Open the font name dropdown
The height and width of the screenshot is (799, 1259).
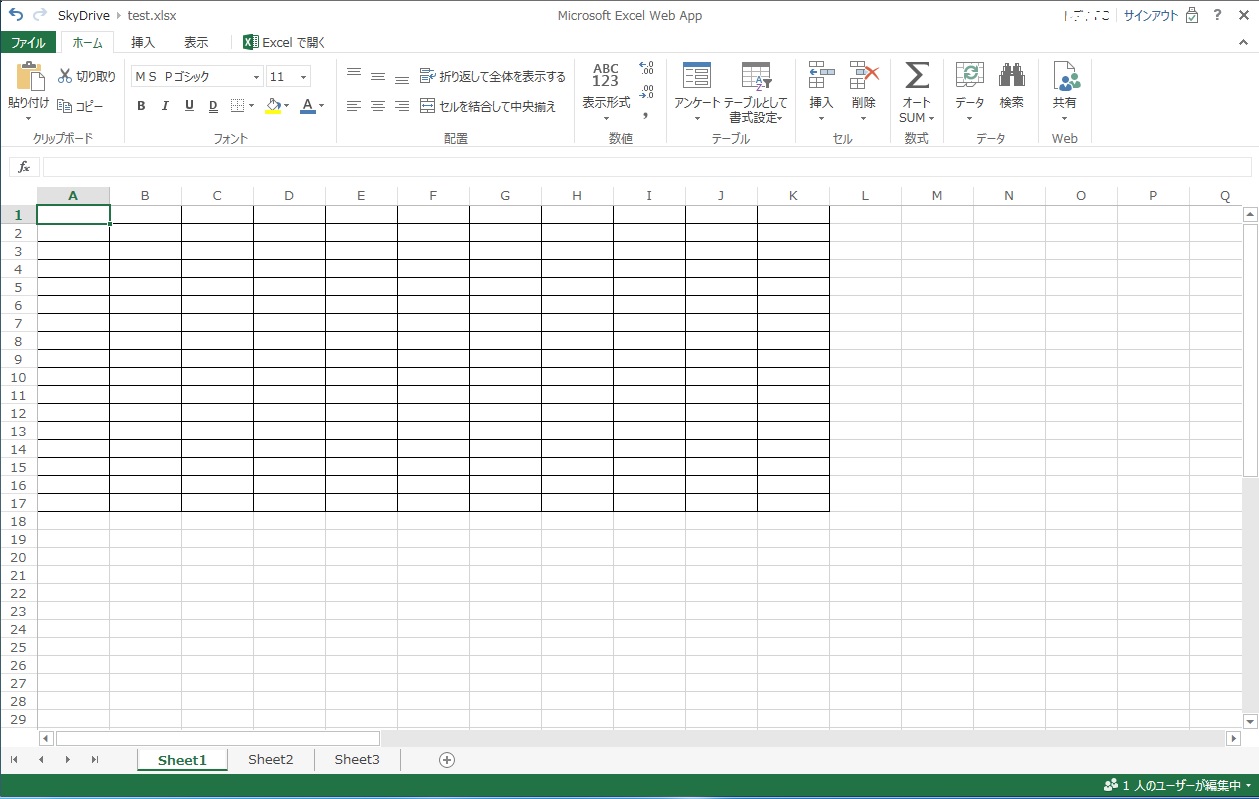point(256,77)
